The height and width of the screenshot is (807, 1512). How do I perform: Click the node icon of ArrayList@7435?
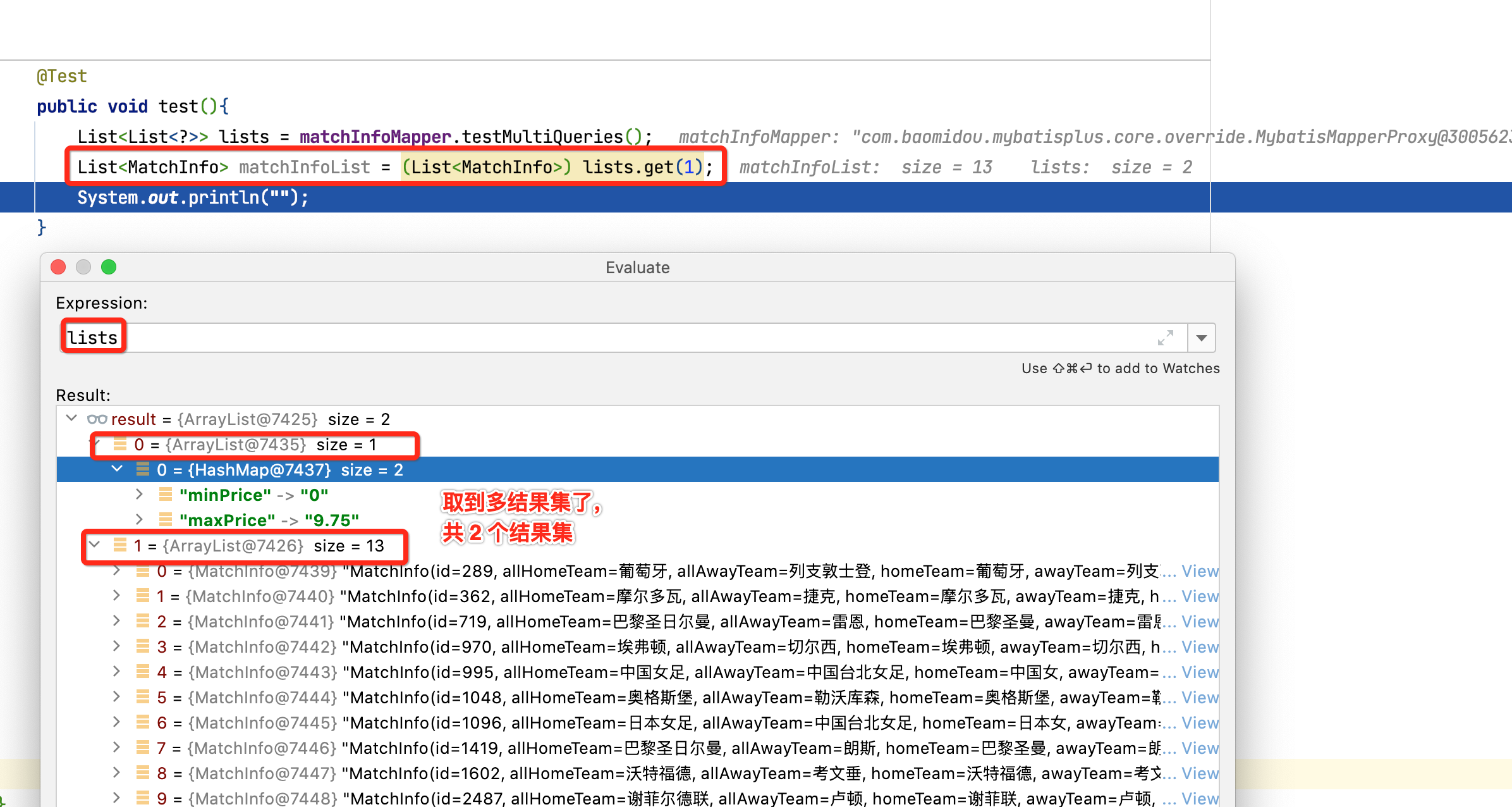point(120,445)
